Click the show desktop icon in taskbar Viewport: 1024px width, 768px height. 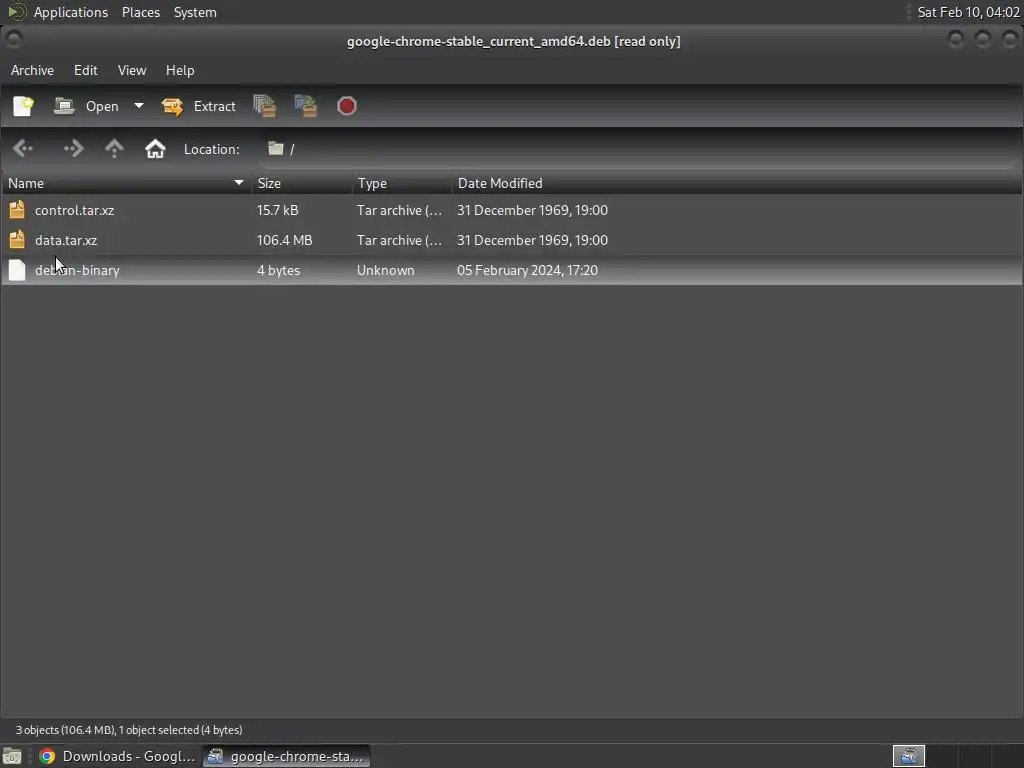12,756
